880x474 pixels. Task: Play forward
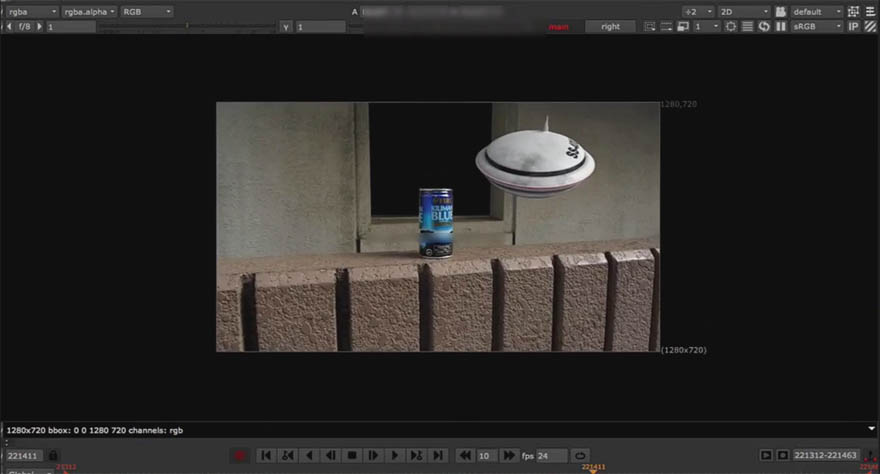tap(395, 455)
